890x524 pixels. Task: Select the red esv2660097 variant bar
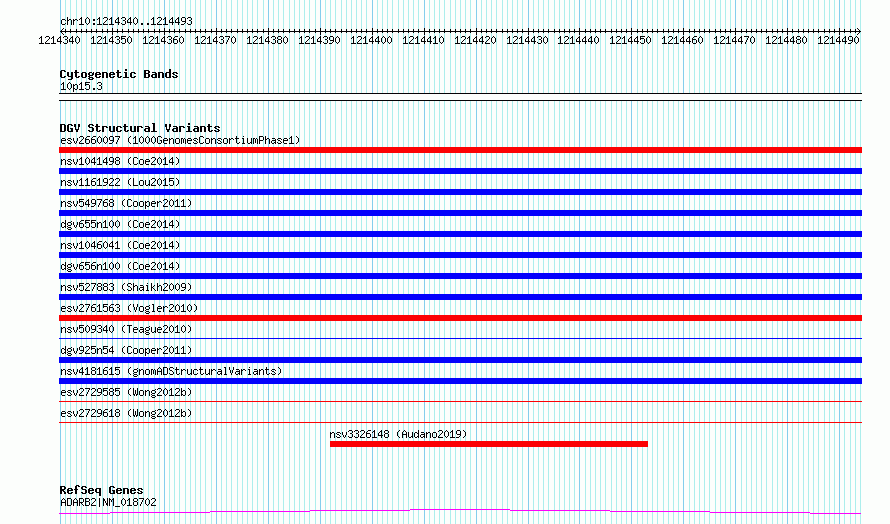pos(460,150)
